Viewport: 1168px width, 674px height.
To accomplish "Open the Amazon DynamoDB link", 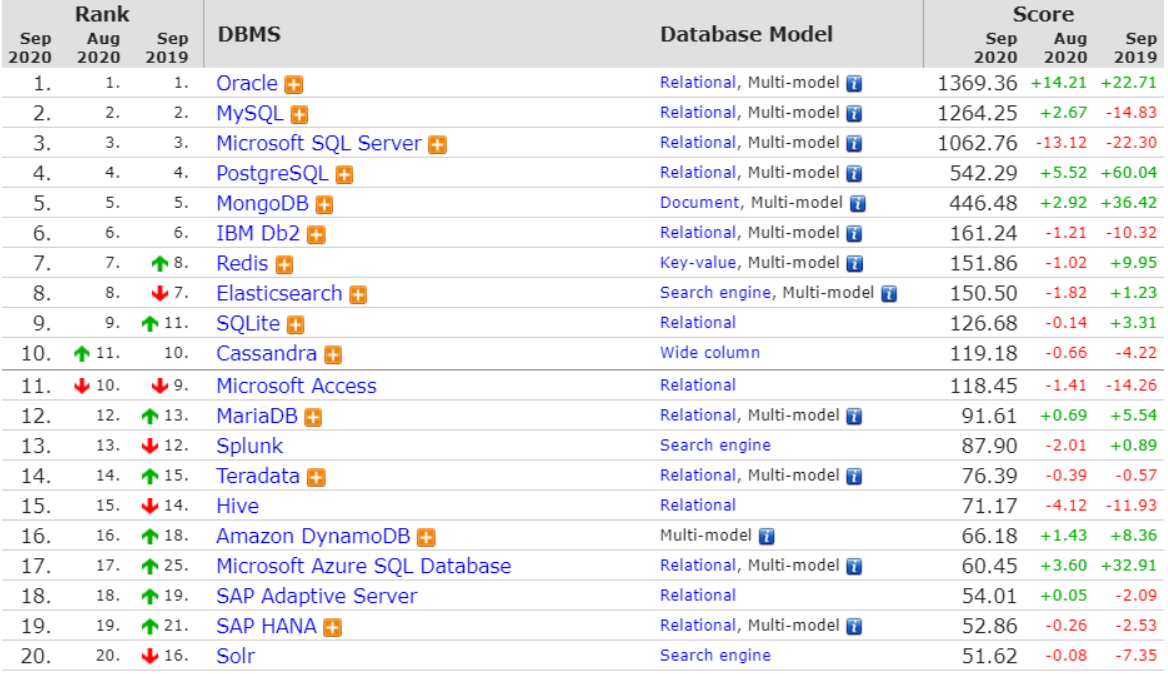I will pos(313,536).
